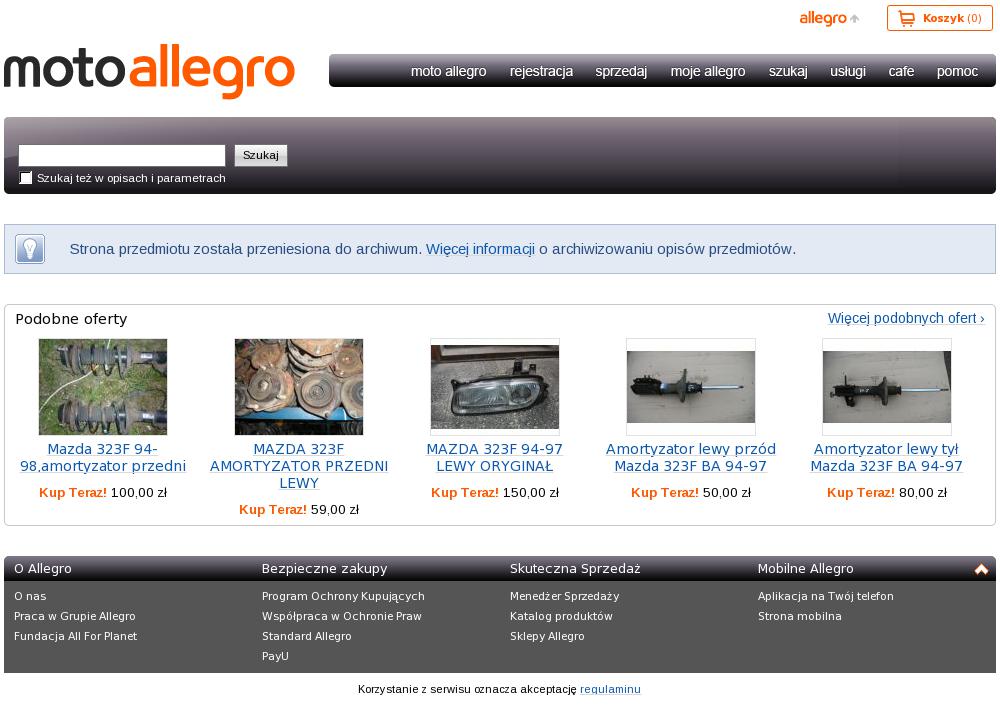Open 'Amortyzator lewy przód Mazda 323F' offer link

691,458
